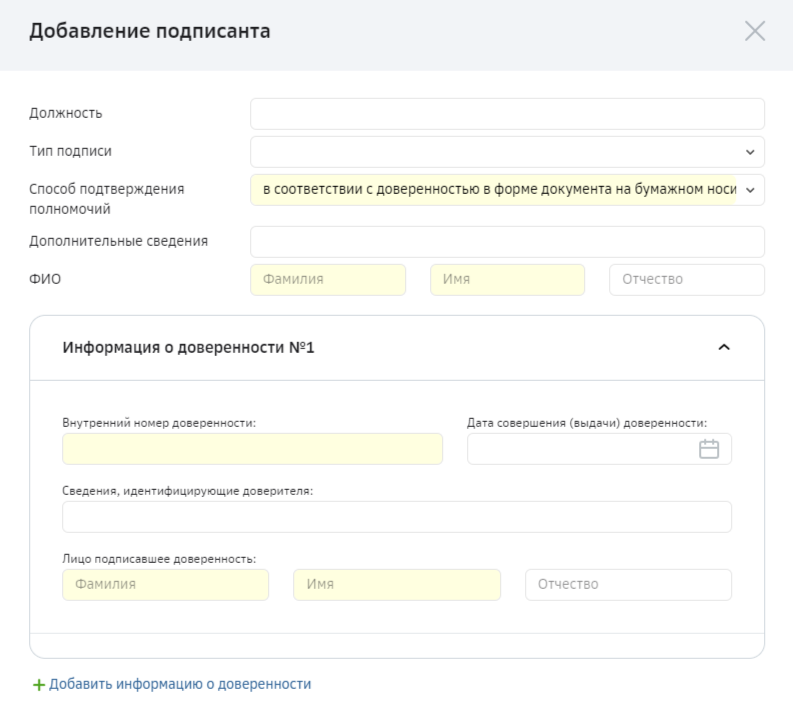Collapse Информация о доверенности №1 section
Image resolution: width=793 pixels, height=717 pixels.
click(724, 347)
